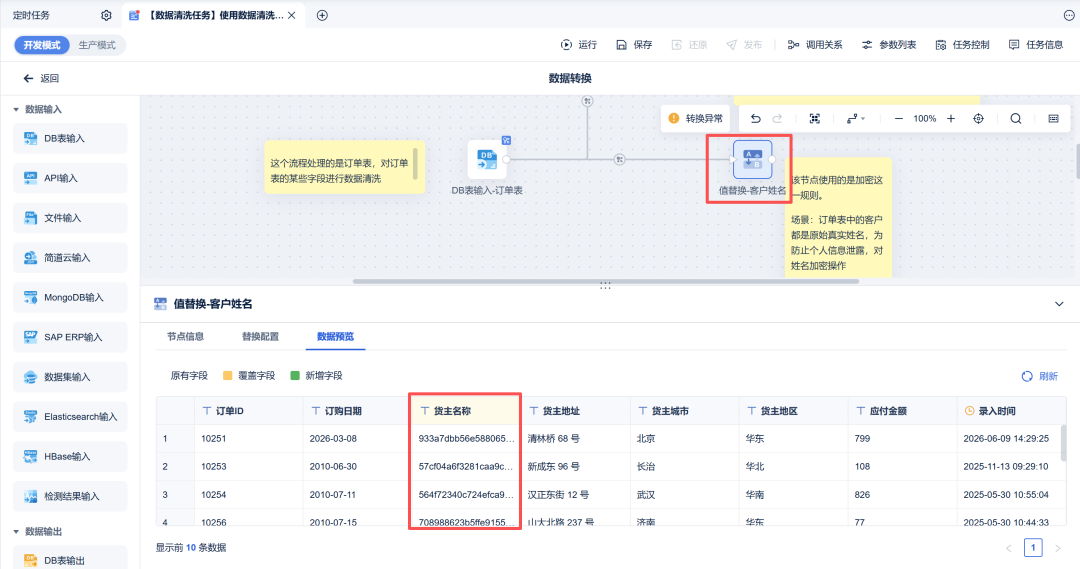Click the 货主地址 column header
The width and height of the screenshot is (1080, 569).
point(575,411)
